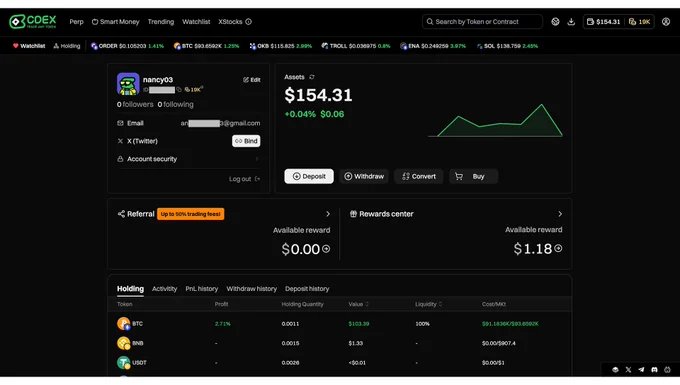
Task: Sort holdings by the Liquidity column
Action: [x=428, y=304]
